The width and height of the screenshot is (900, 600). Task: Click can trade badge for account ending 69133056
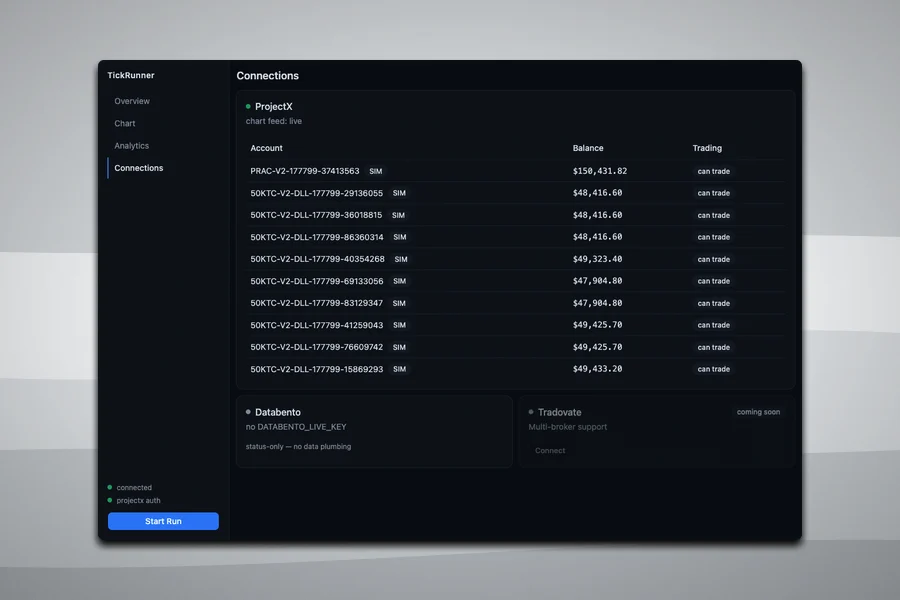[713, 281]
